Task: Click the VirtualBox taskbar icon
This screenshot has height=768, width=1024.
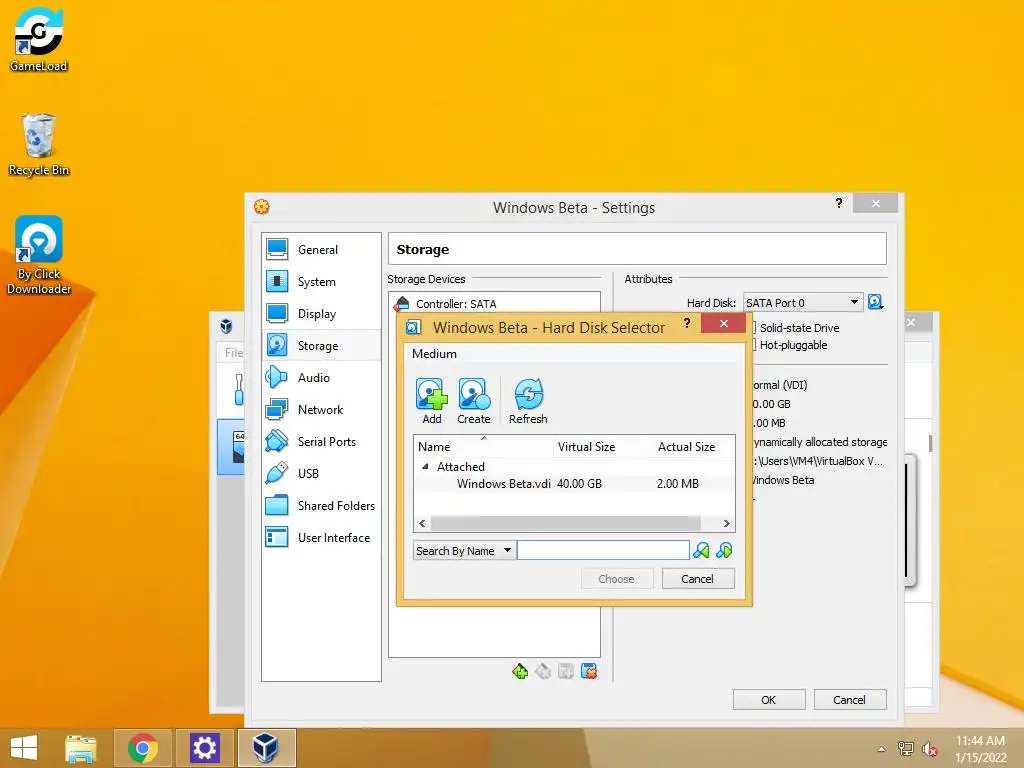Action: pos(266,748)
